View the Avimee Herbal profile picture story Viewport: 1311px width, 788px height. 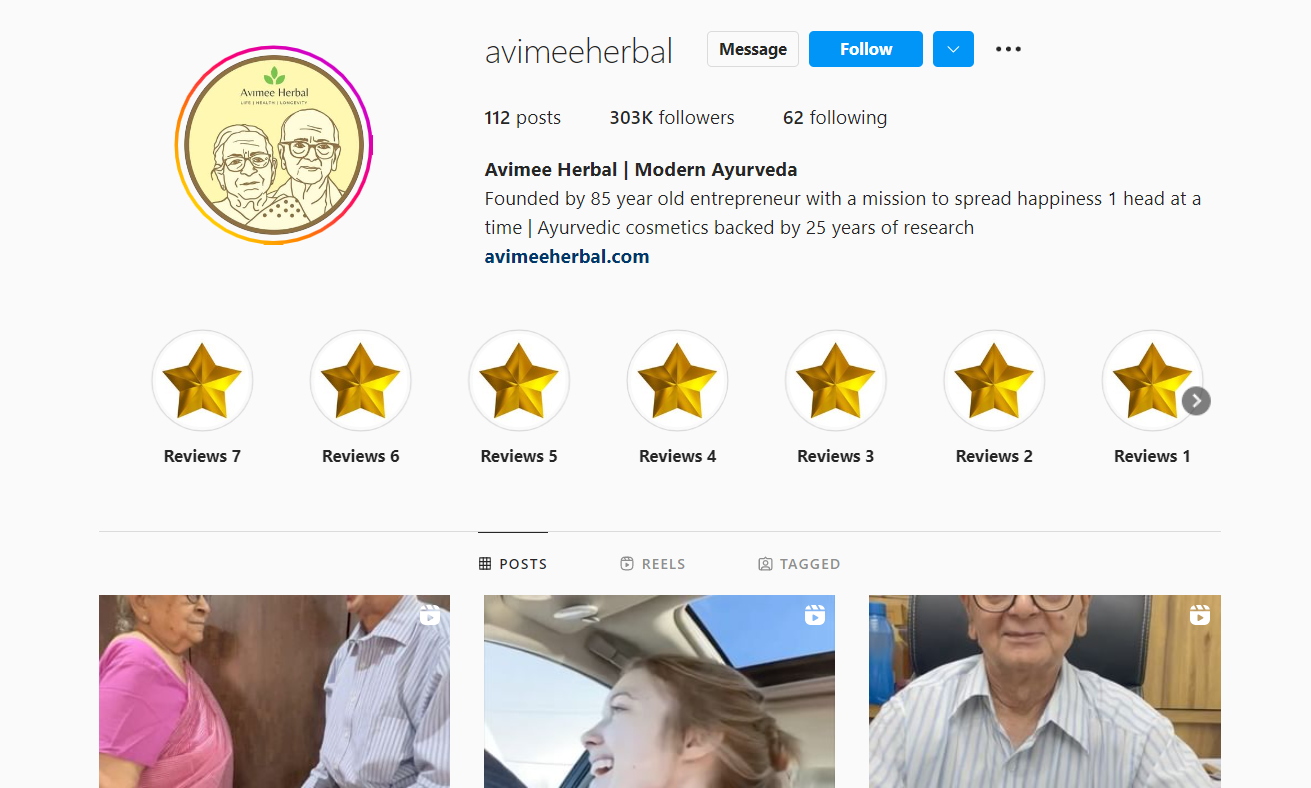pyautogui.click(x=274, y=145)
